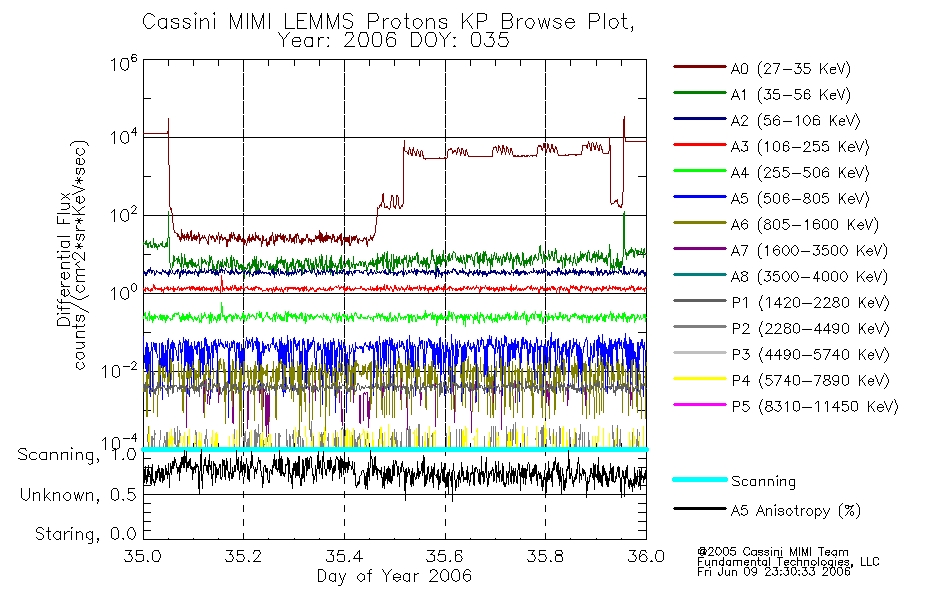This screenshot has width=950, height=600.
Task: Click the red A3 legend line
Action: point(700,145)
